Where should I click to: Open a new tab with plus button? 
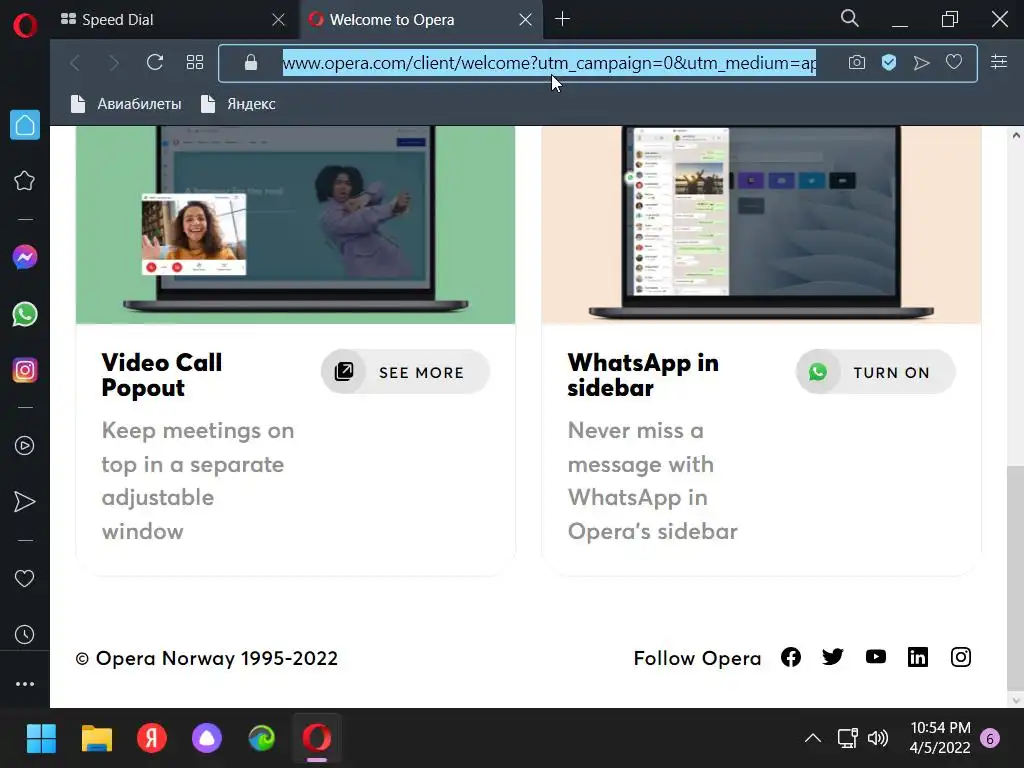pos(562,19)
